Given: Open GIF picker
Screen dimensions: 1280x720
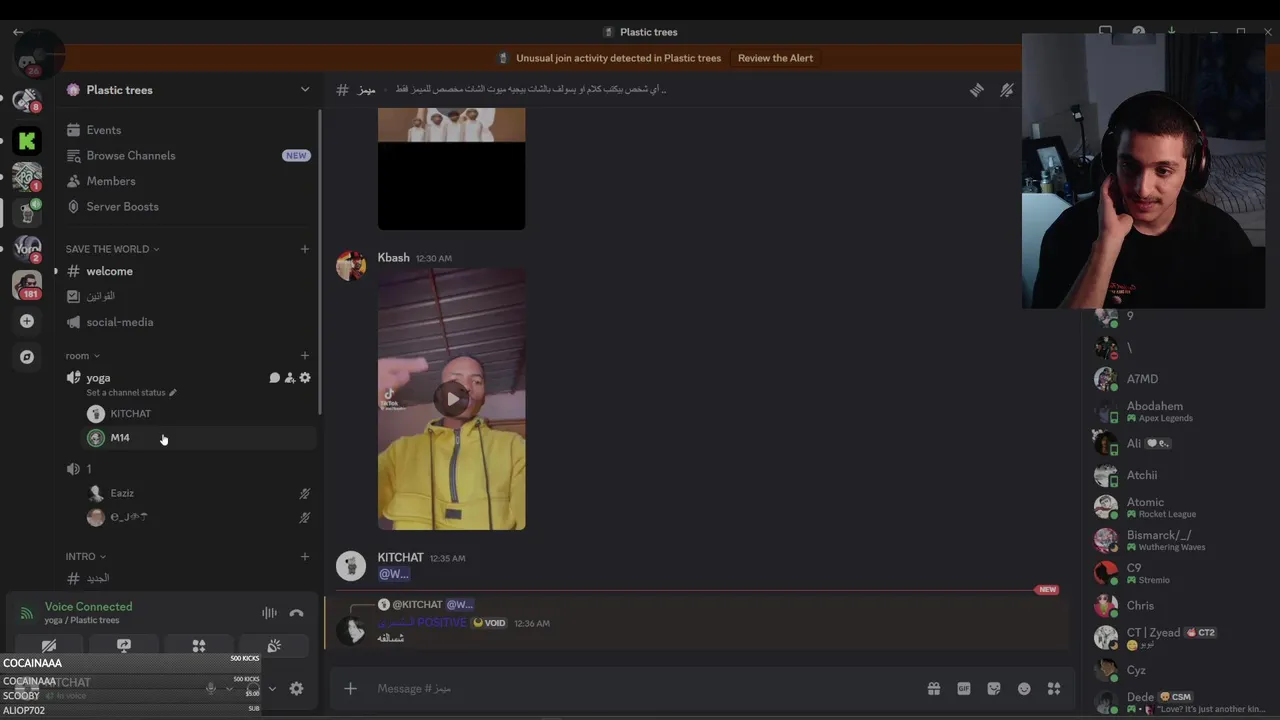Looking at the screenshot, I should [x=963, y=688].
